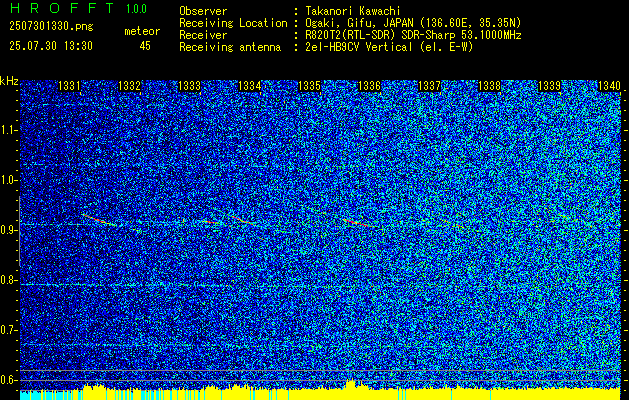629x400 pixels.
Task: Click the 1.1 kHz axis label
Action: coord(7,130)
